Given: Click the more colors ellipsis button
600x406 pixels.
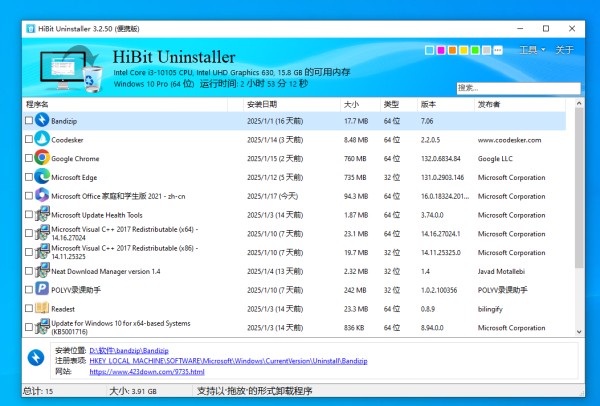Looking at the screenshot, I should click(x=498, y=50).
